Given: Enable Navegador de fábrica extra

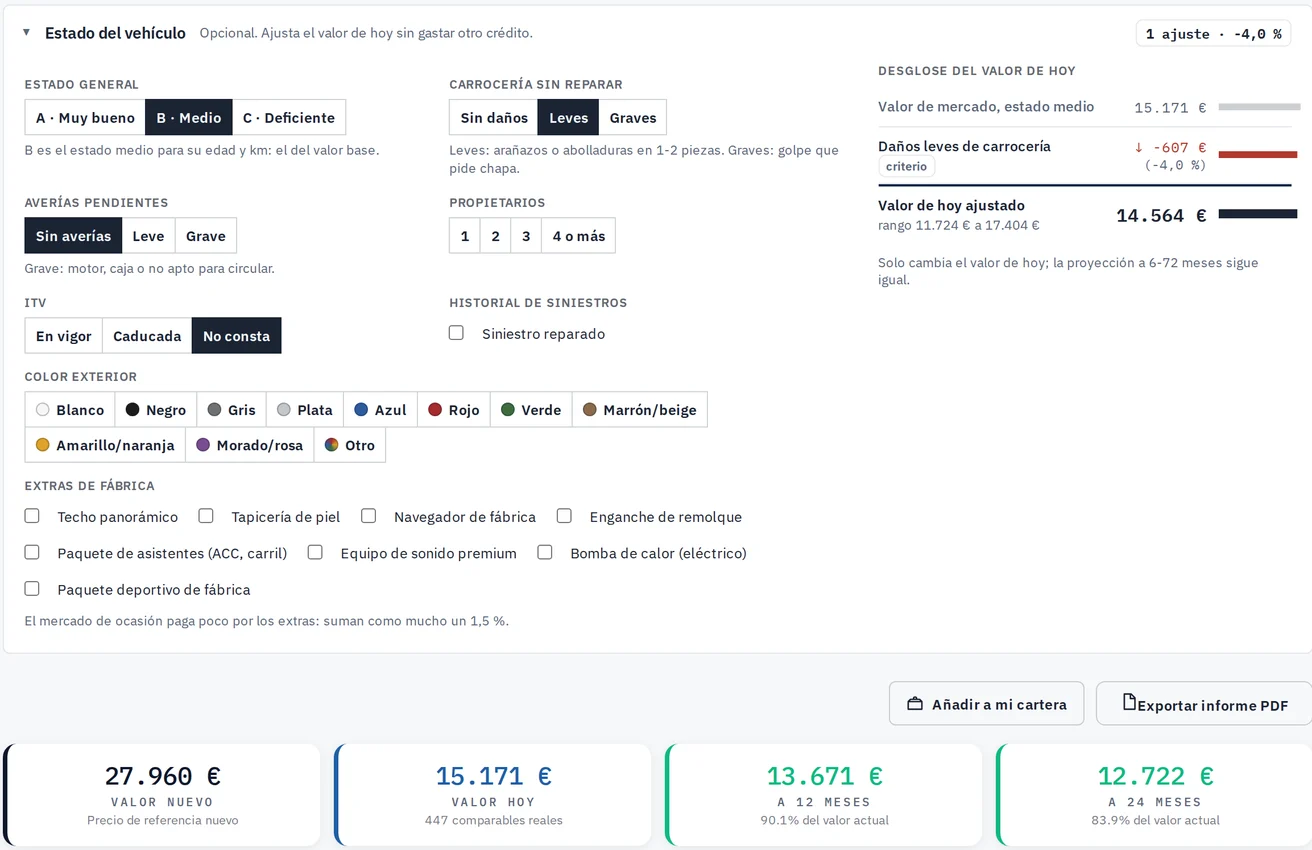Looking at the screenshot, I should (369, 516).
